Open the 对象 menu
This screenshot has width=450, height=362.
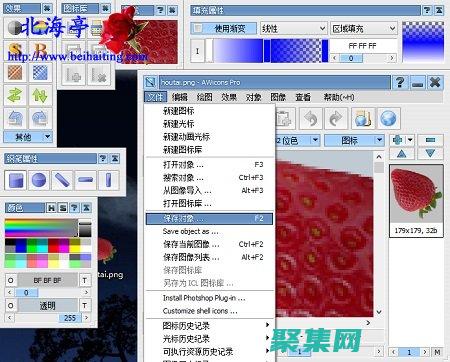253,97
